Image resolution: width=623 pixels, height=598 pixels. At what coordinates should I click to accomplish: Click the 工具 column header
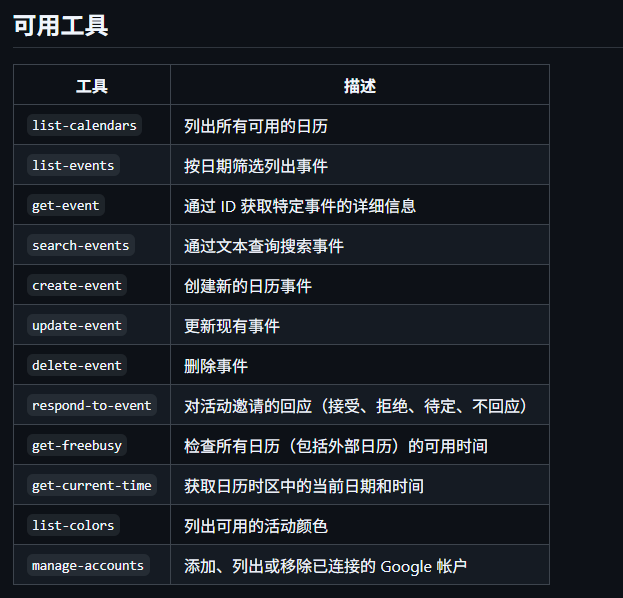click(x=92, y=86)
